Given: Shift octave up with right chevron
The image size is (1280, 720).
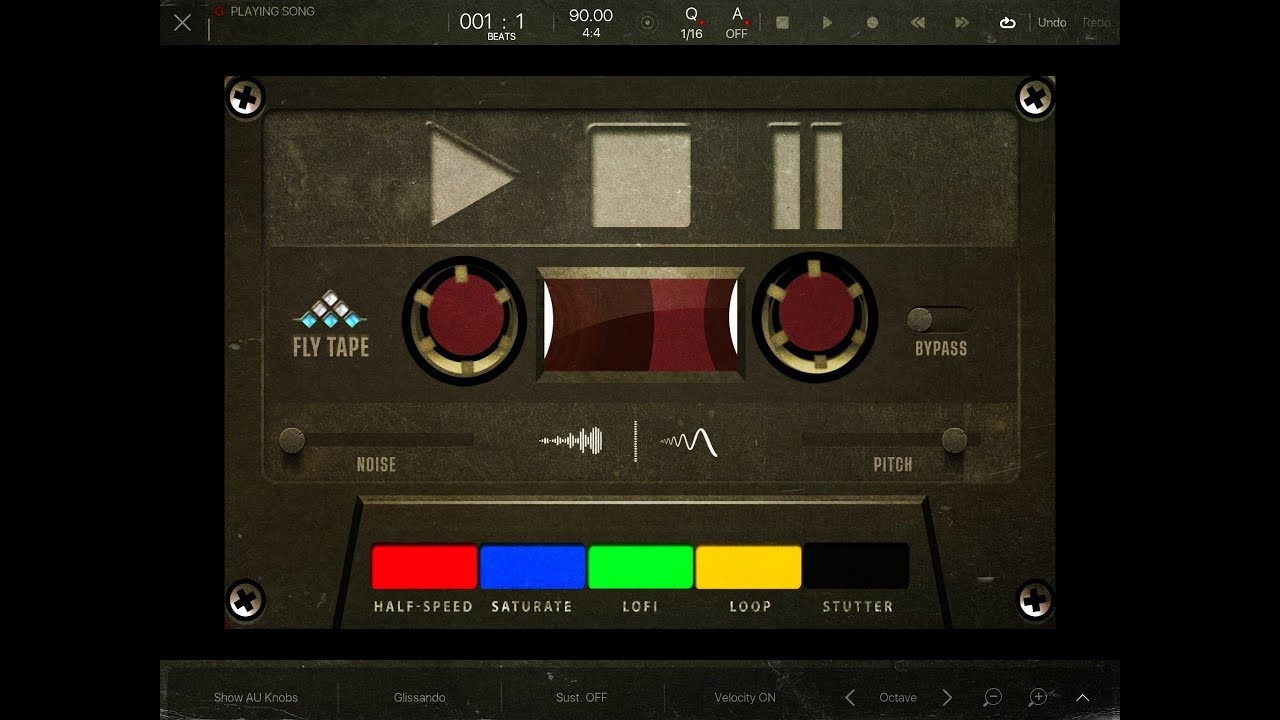Looking at the screenshot, I should click(947, 697).
